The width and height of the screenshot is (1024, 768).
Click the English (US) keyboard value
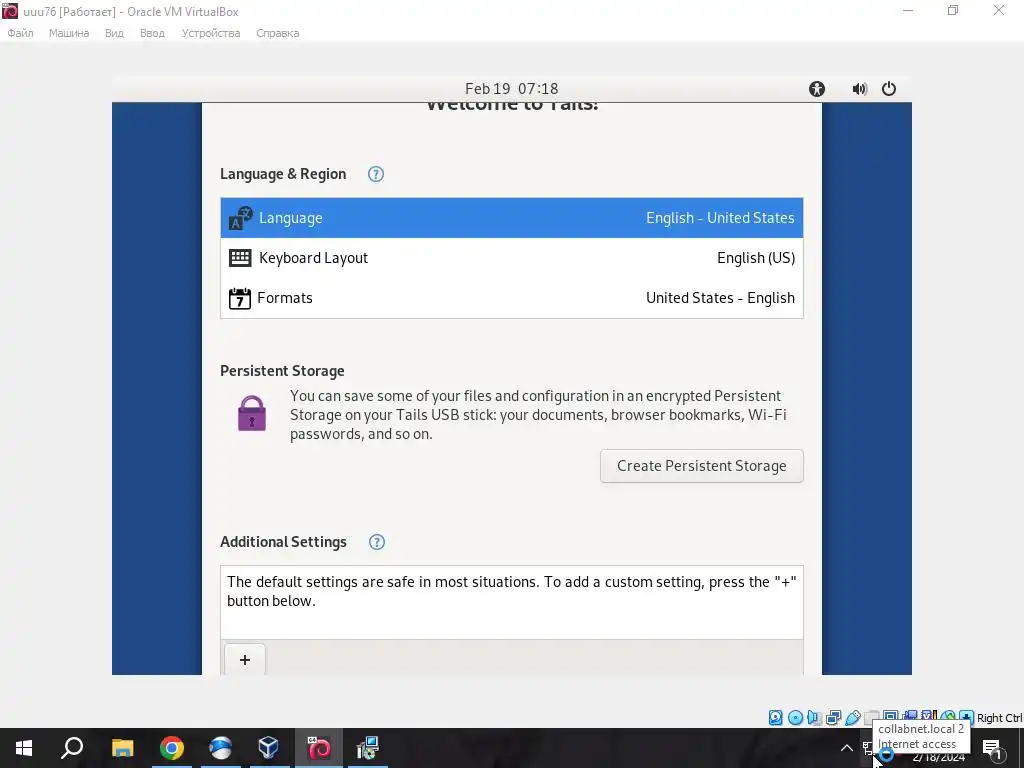coord(756,258)
